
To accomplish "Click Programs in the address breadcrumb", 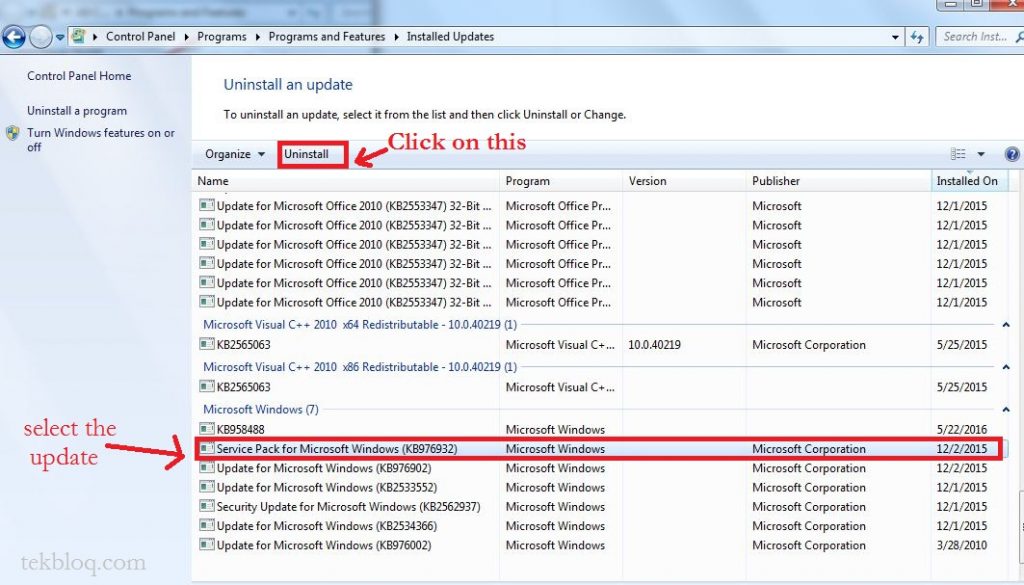I will tap(222, 37).
